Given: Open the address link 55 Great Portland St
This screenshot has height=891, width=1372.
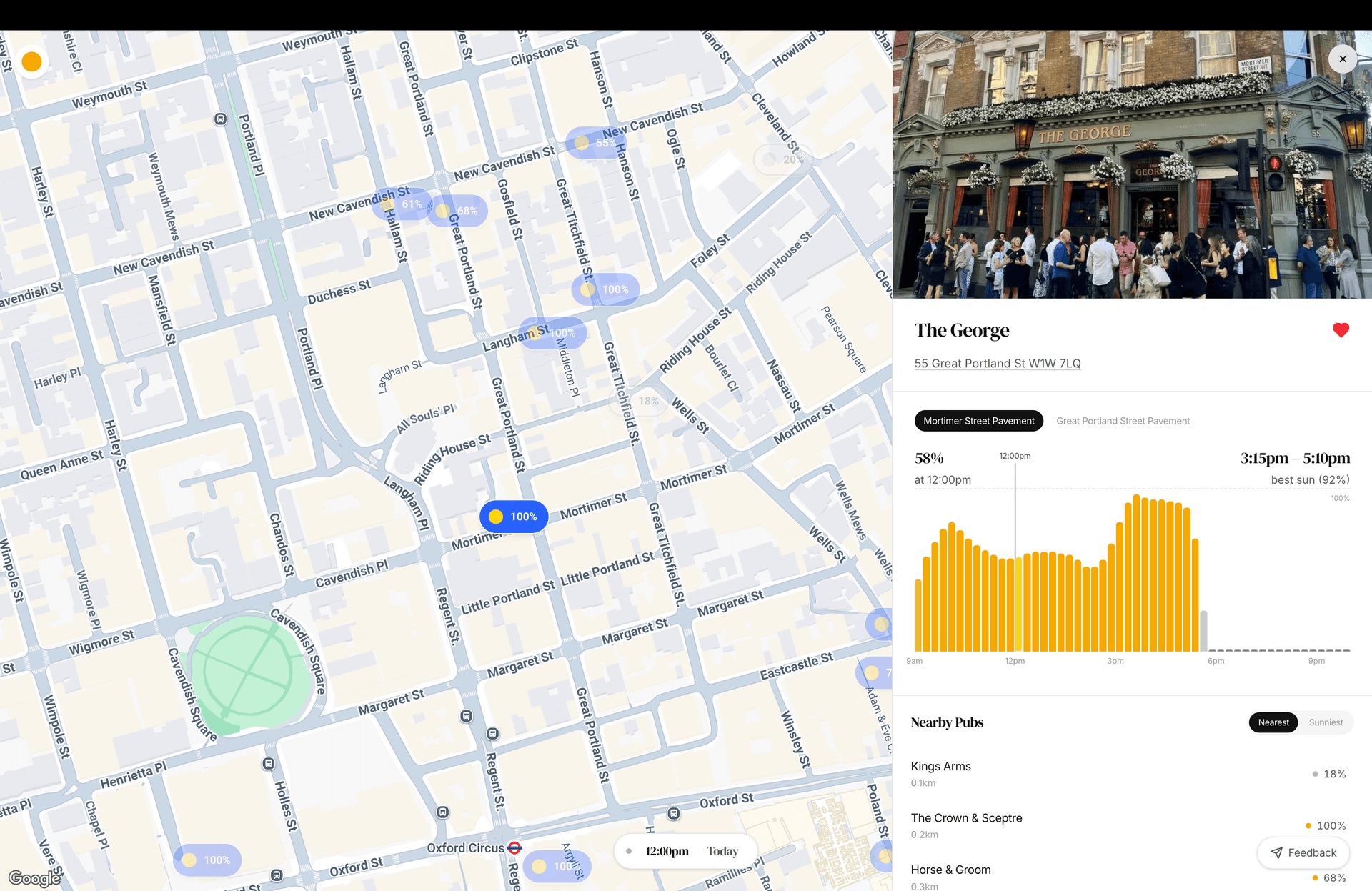Looking at the screenshot, I should pyautogui.click(x=998, y=363).
